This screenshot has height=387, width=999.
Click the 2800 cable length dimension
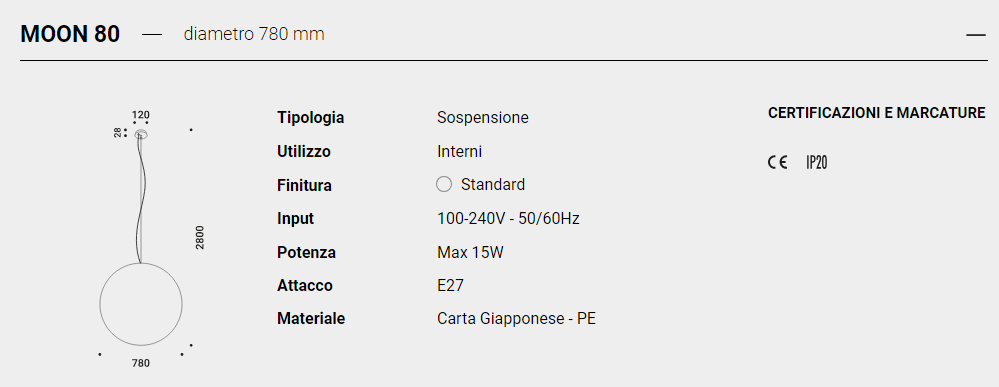pos(200,237)
